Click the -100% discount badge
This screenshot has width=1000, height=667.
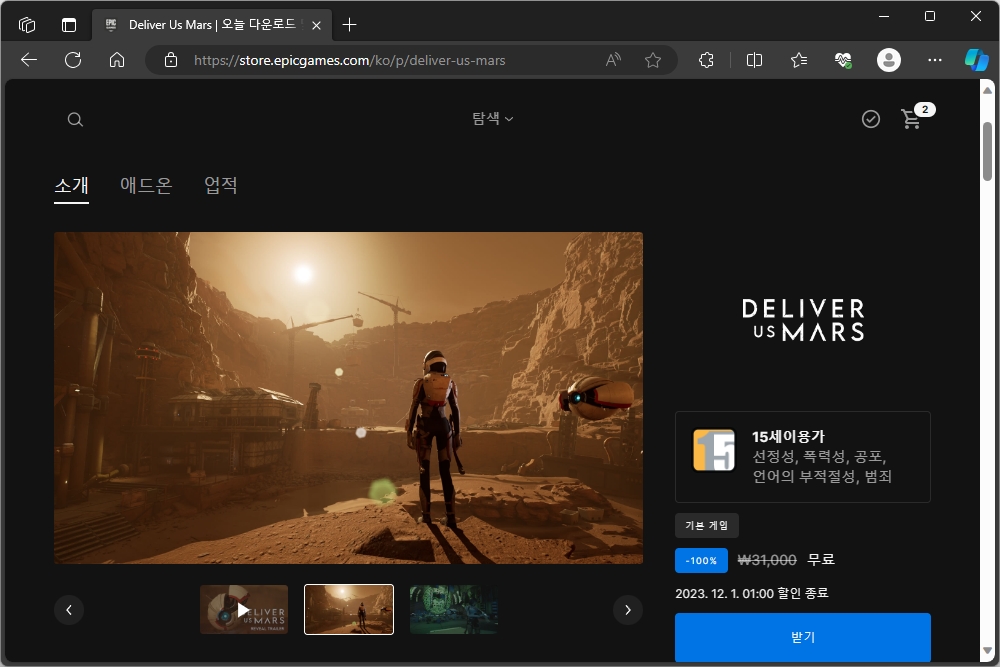(702, 561)
